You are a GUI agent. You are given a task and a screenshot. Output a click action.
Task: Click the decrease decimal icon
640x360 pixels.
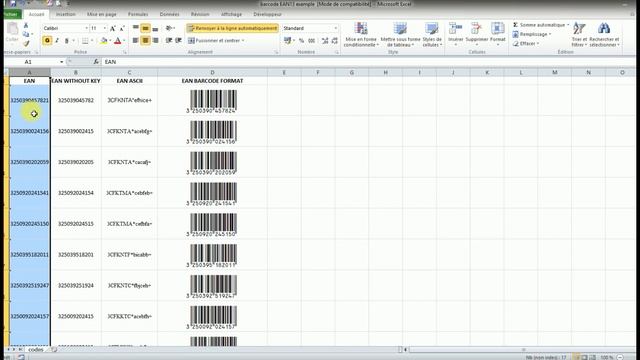(x=335, y=40)
